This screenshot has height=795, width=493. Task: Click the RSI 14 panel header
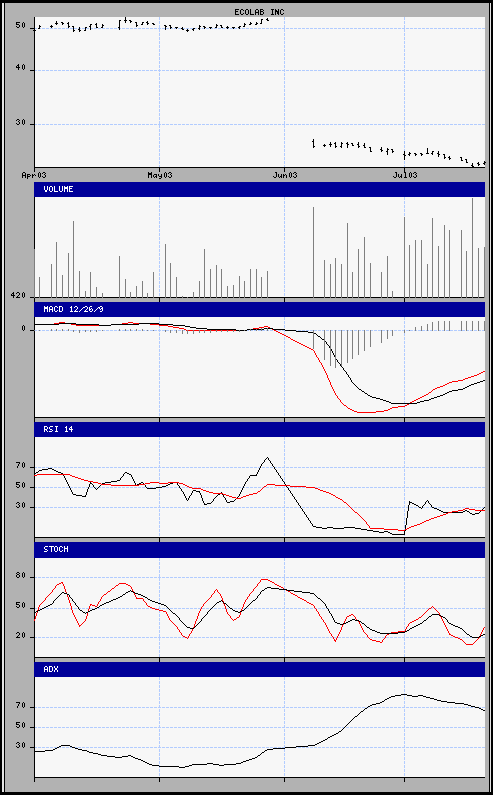tap(260, 429)
